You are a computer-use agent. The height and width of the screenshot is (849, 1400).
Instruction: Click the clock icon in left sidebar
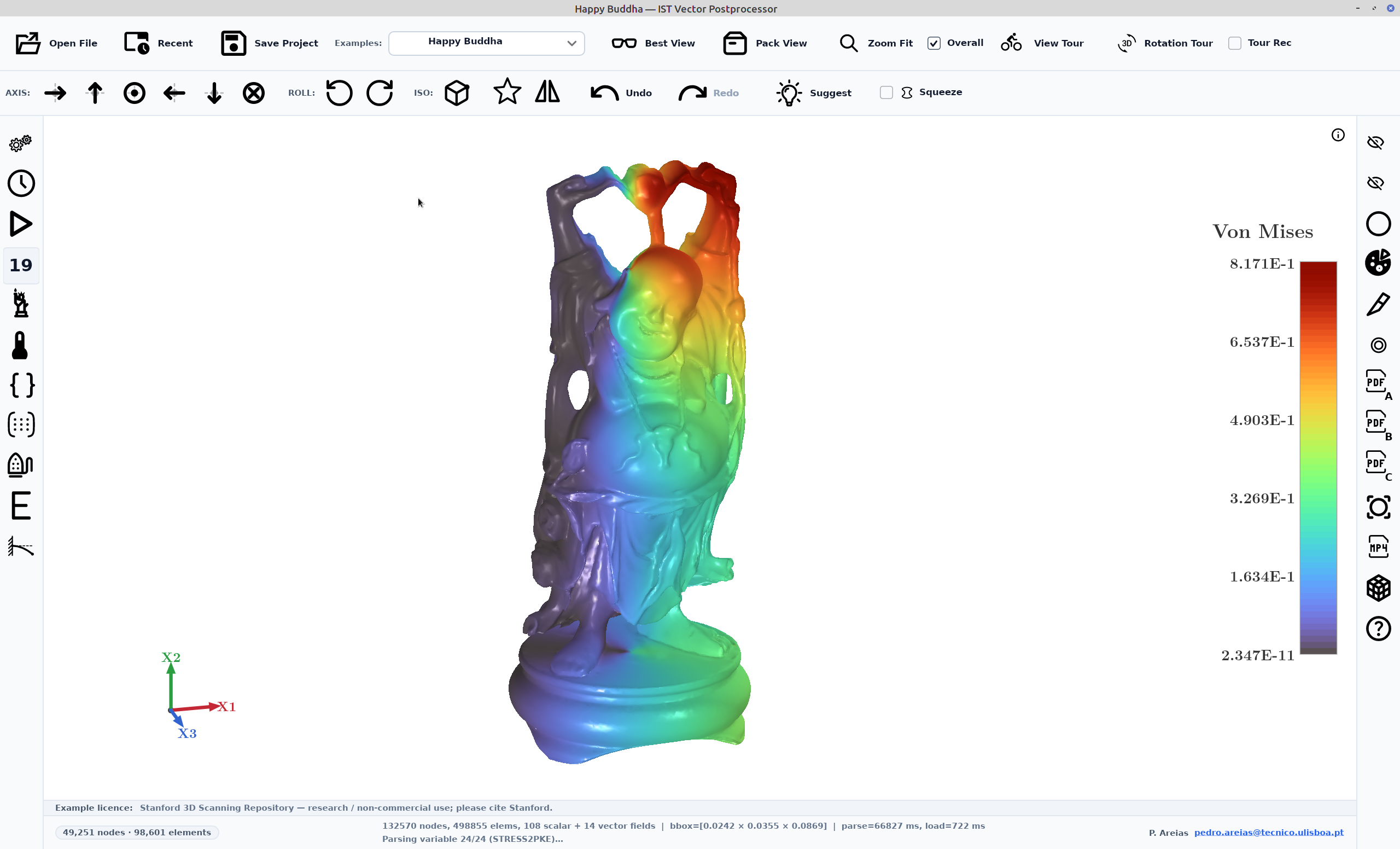21,184
